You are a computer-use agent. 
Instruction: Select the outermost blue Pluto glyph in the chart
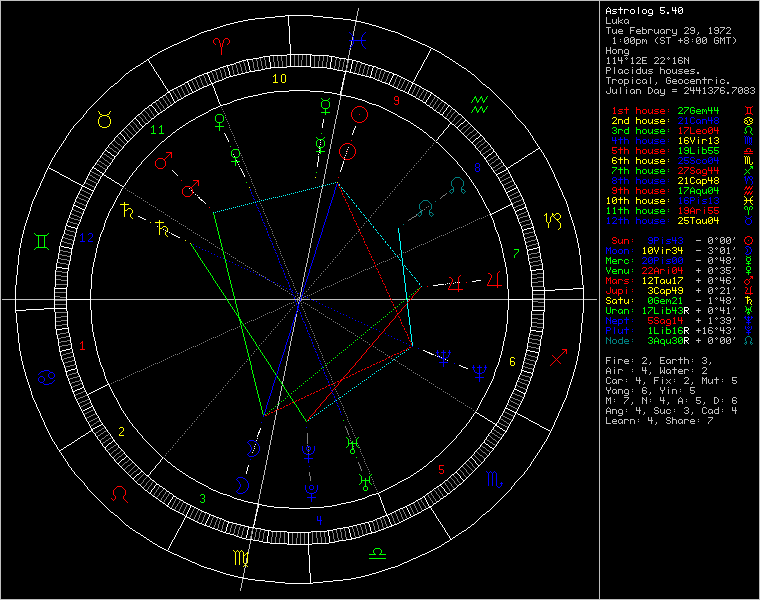(311, 491)
